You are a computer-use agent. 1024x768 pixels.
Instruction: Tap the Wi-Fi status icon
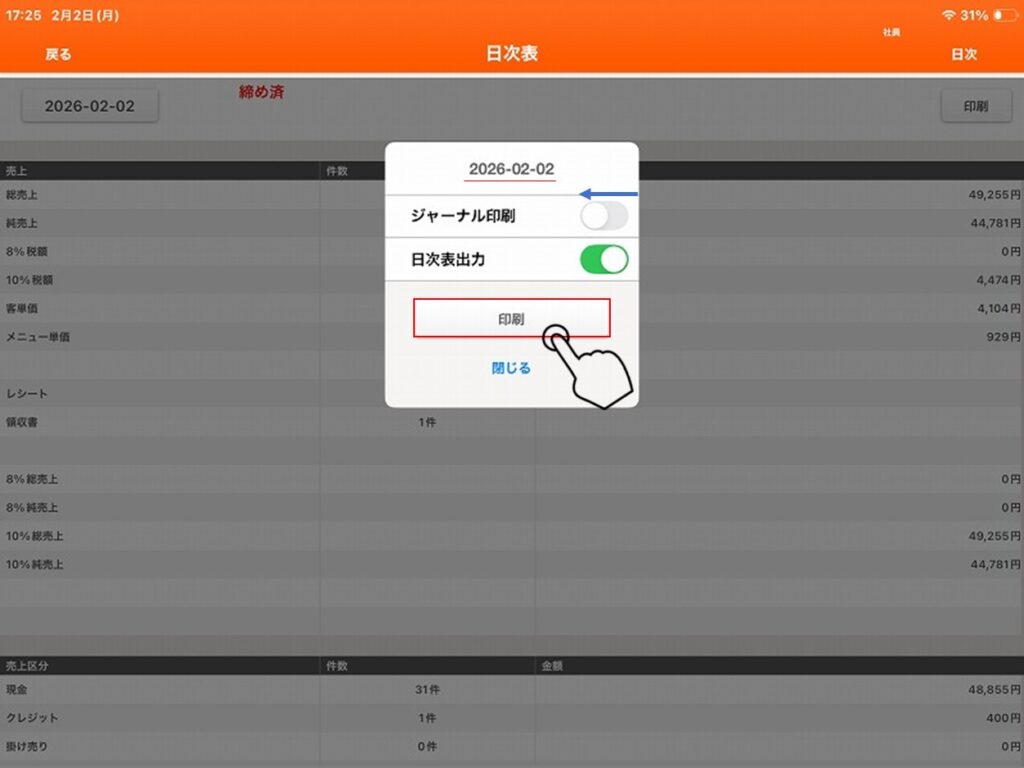(948, 16)
